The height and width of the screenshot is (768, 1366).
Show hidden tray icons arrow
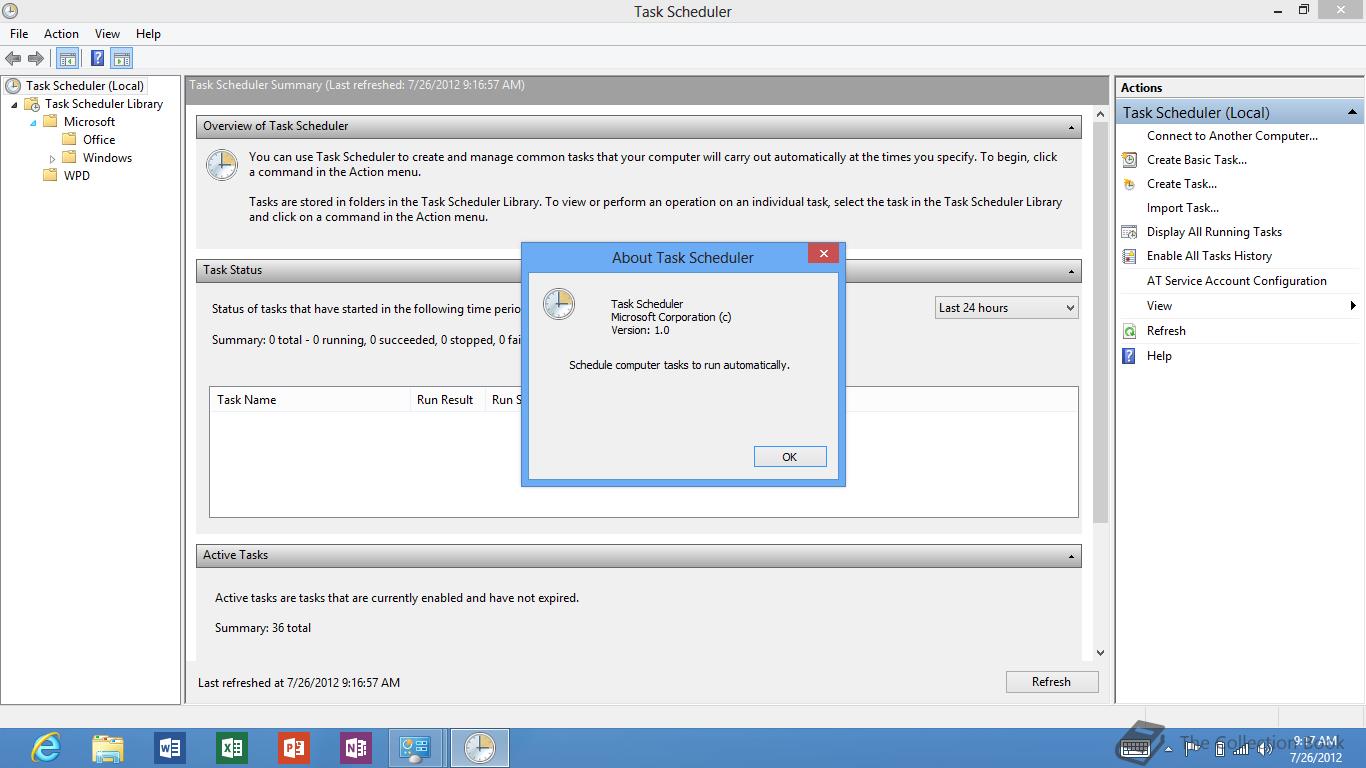(1168, 747)
